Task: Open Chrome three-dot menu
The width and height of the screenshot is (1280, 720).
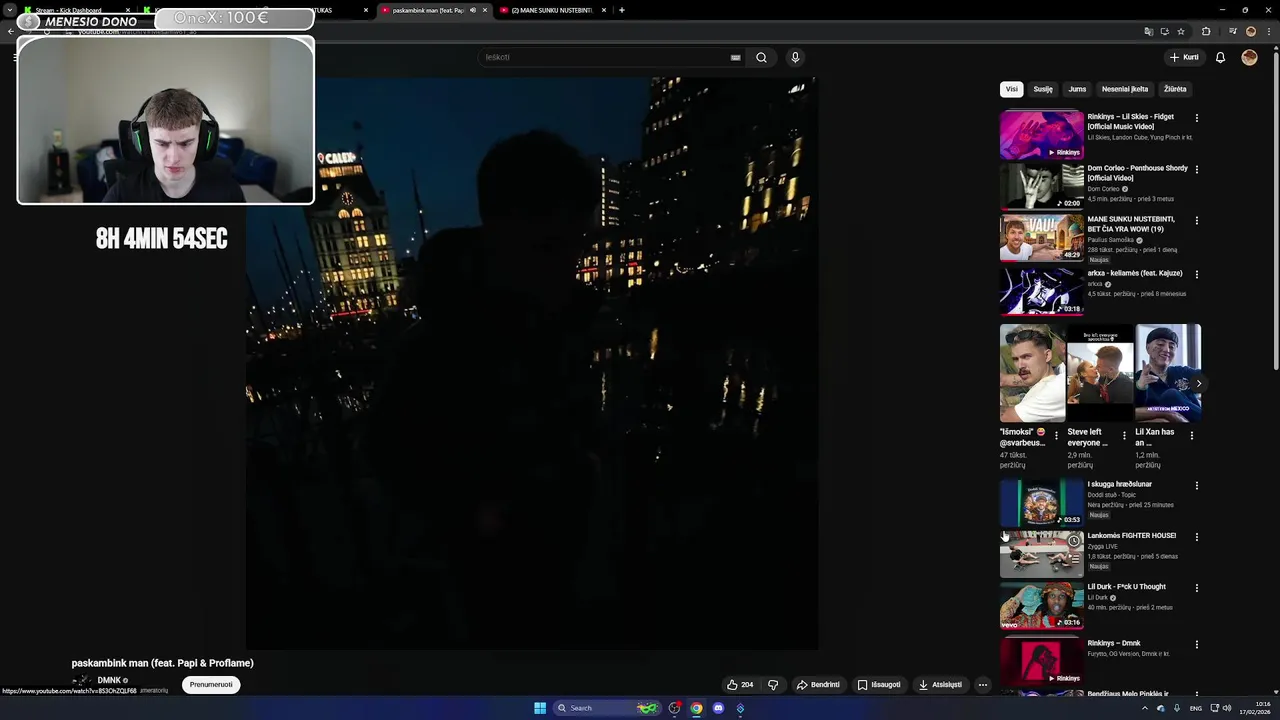Action: [x=1268, y=31]
